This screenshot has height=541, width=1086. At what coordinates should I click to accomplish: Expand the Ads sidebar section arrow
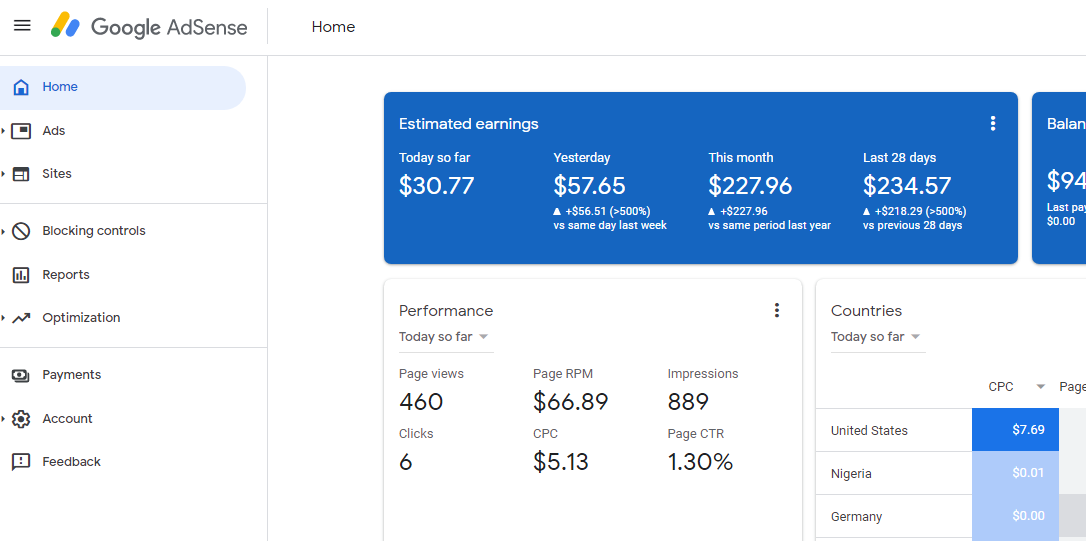click(3, 131)
